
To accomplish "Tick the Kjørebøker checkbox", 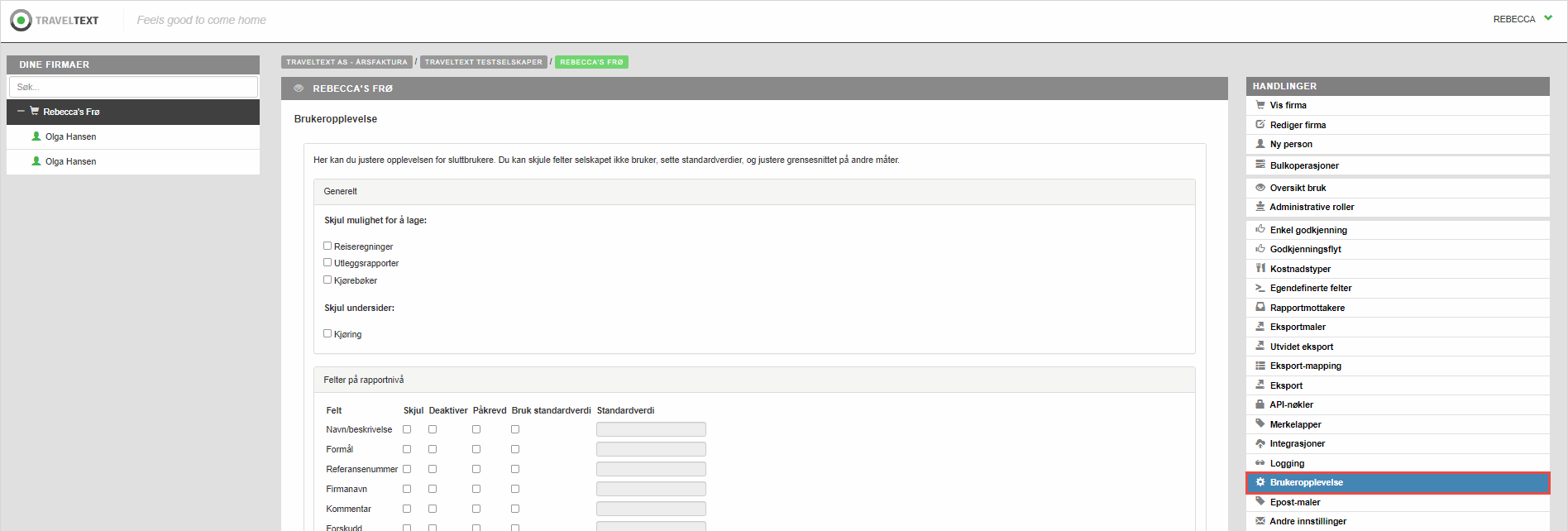I will click(327, 280).
